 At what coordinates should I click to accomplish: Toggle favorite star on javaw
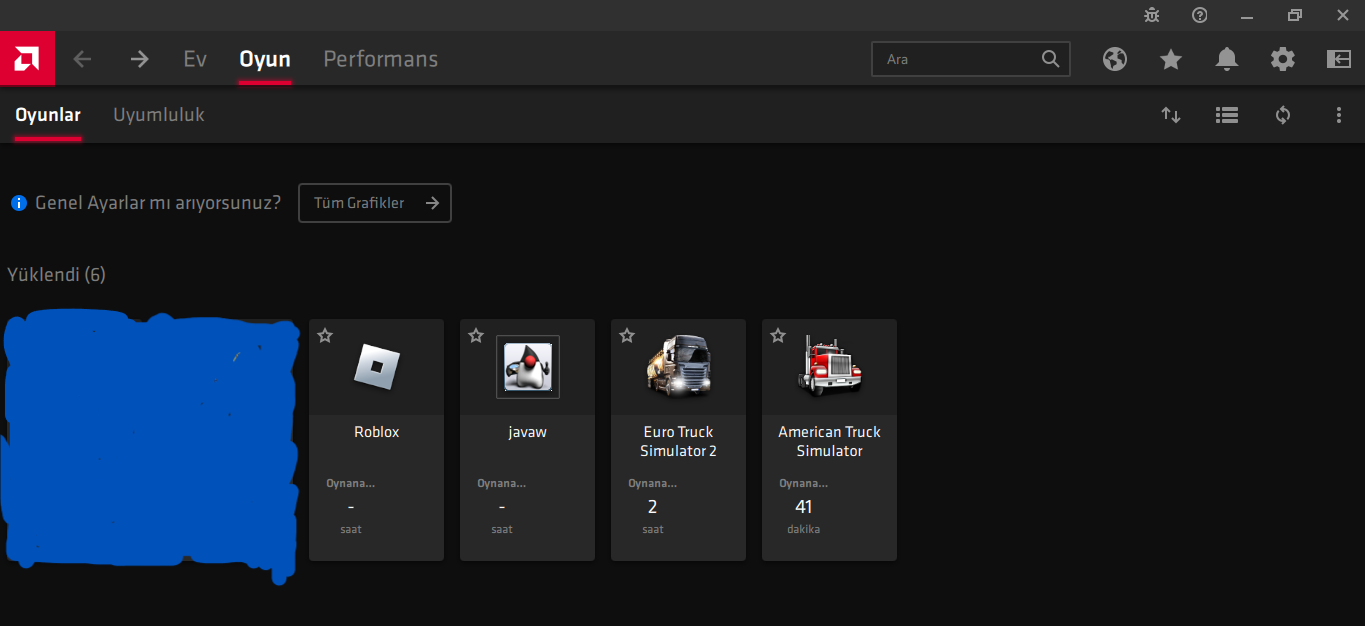(x=476, y=336)
